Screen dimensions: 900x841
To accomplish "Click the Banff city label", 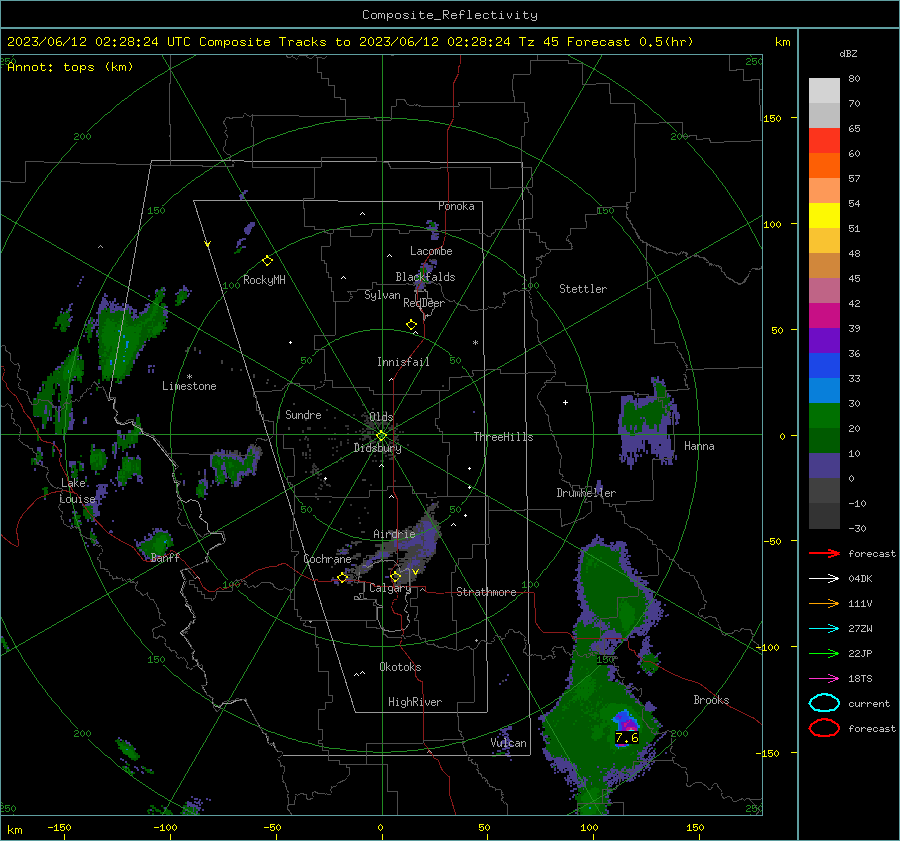I will point(165,558).
